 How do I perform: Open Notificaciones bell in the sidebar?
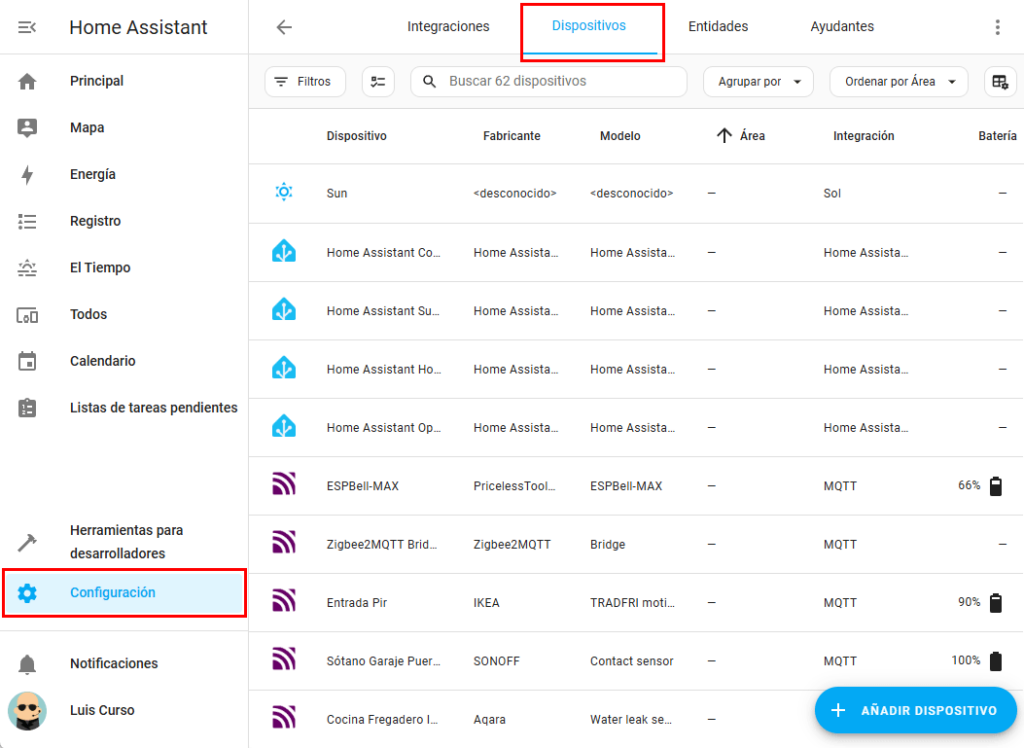click(27, 664)
